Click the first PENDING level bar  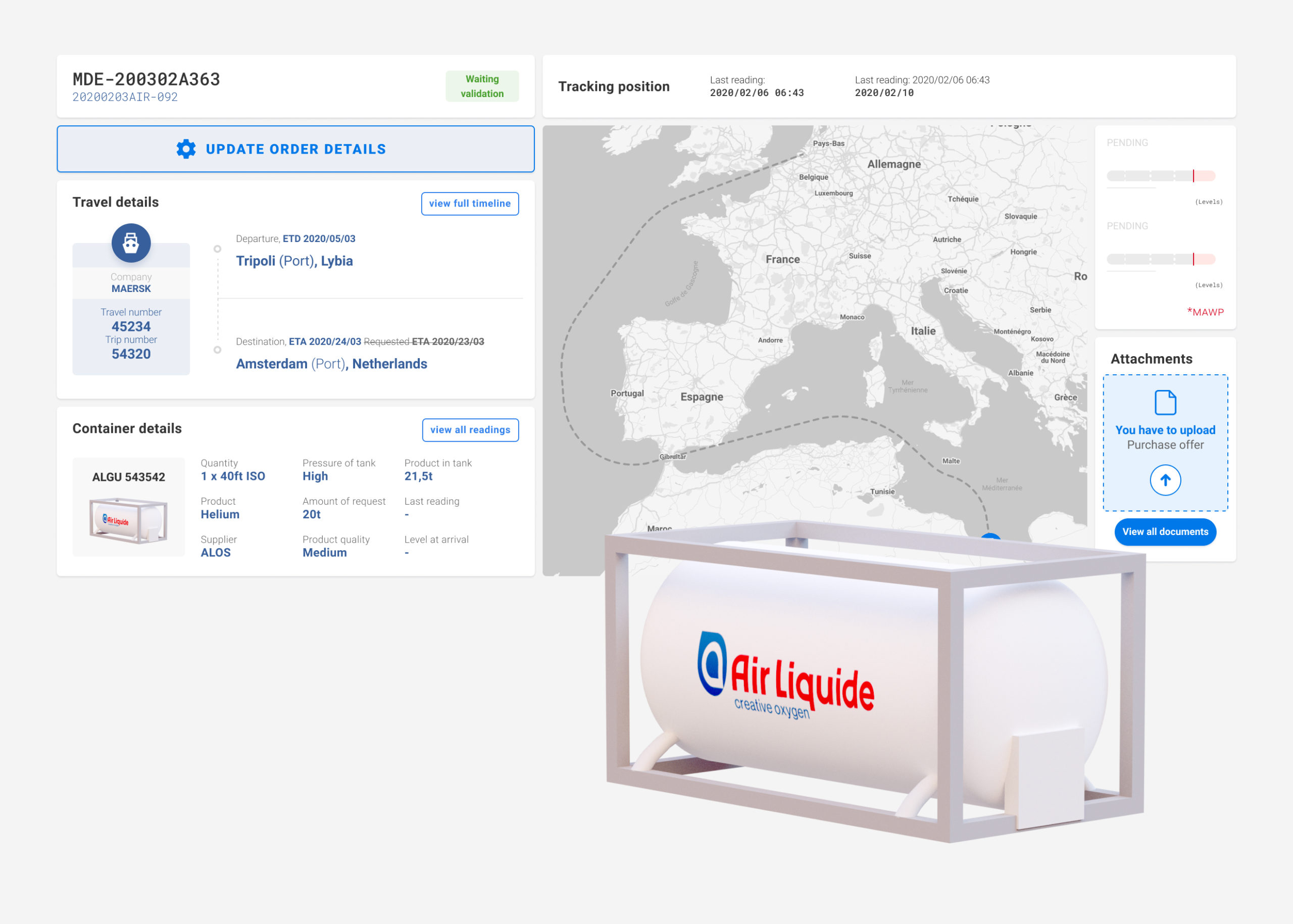(1161, 176)
